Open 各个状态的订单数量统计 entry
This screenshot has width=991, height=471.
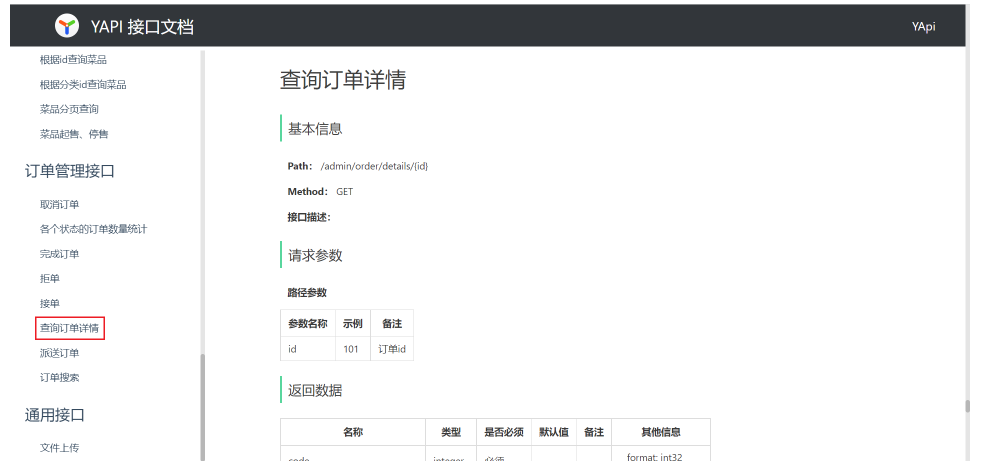(x=94, y=229)
